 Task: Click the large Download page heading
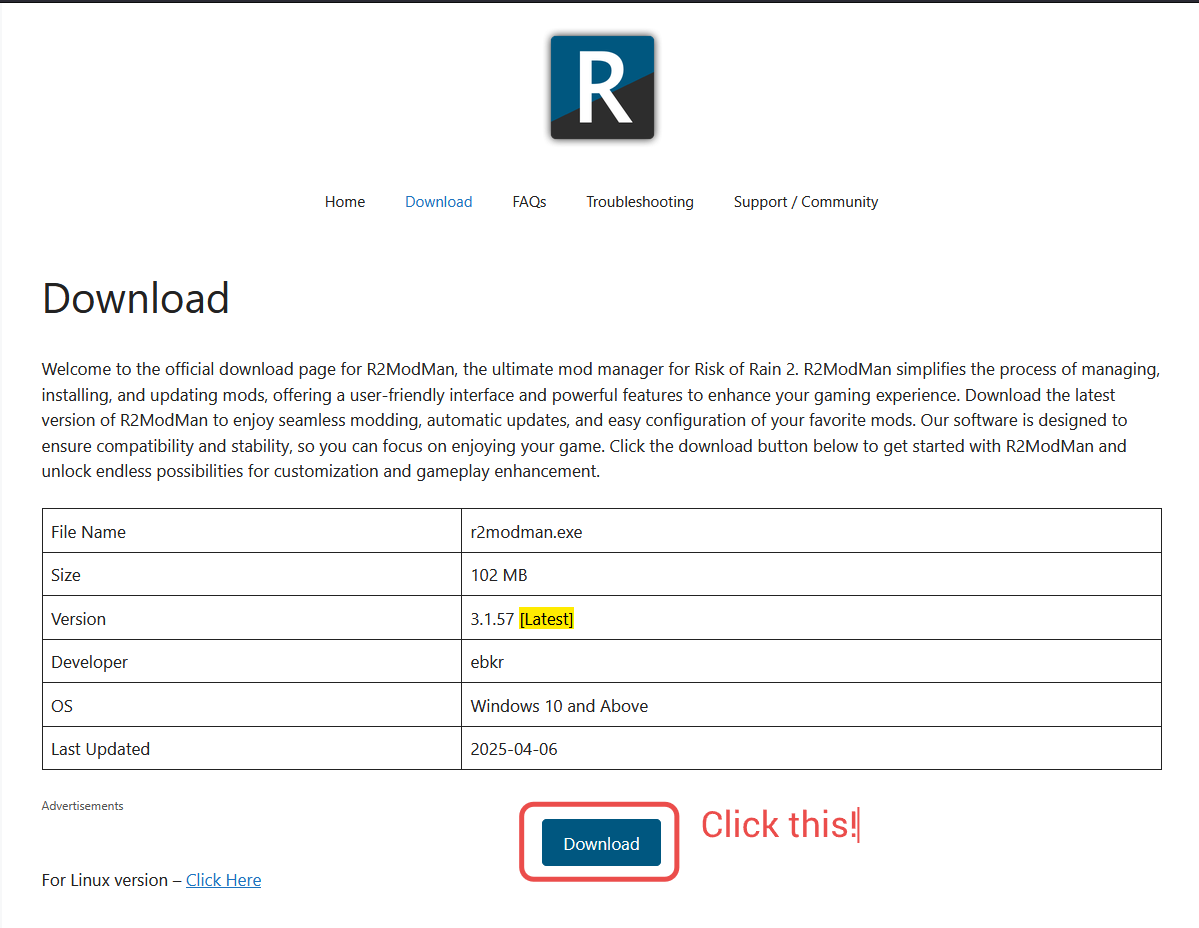click(136, 299)
